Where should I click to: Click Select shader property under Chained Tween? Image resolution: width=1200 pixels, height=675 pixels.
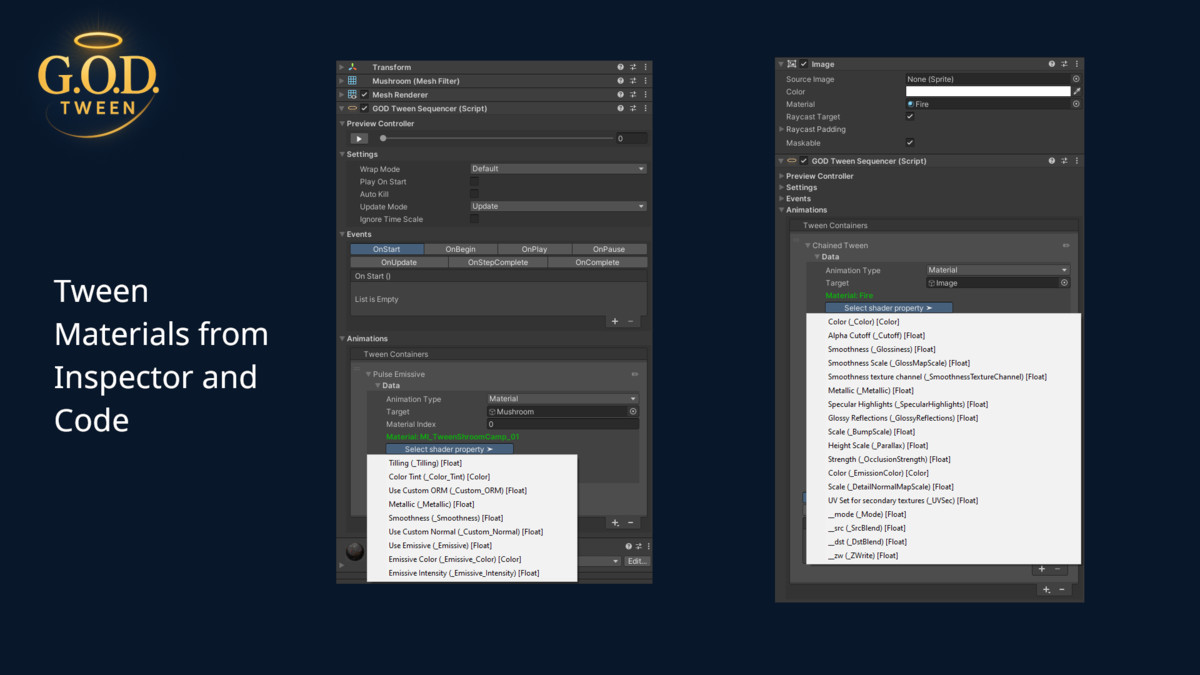pos(888,308)
